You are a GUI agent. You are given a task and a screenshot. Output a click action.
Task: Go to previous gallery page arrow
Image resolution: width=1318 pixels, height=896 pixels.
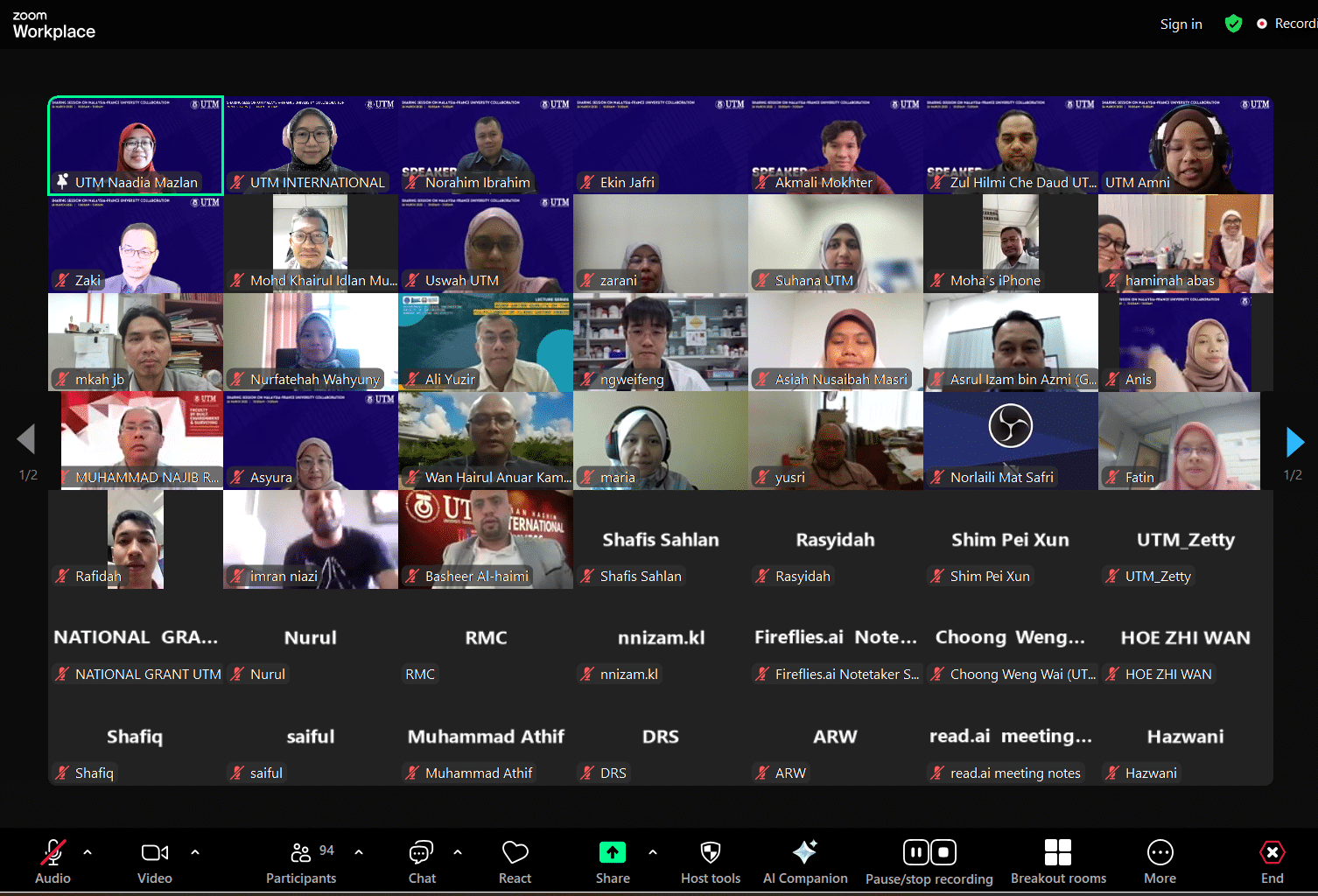click(26, 439)
